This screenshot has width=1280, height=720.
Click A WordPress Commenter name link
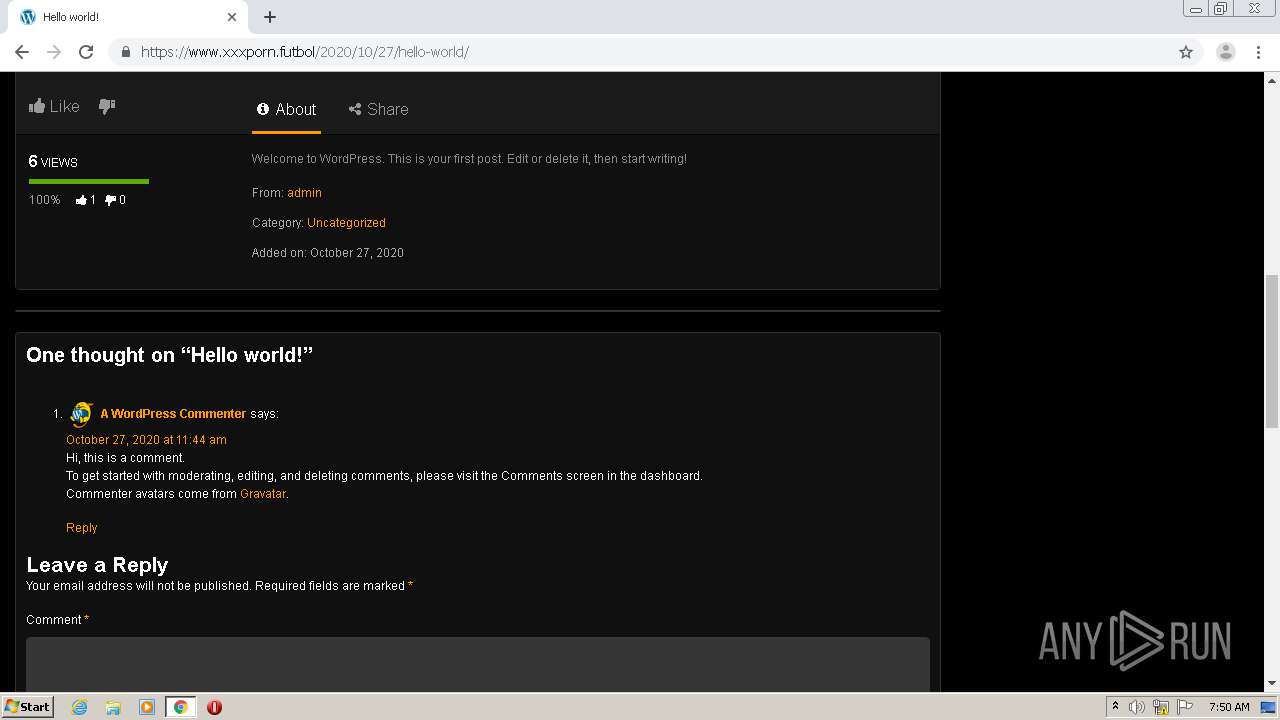click(173, 413)
